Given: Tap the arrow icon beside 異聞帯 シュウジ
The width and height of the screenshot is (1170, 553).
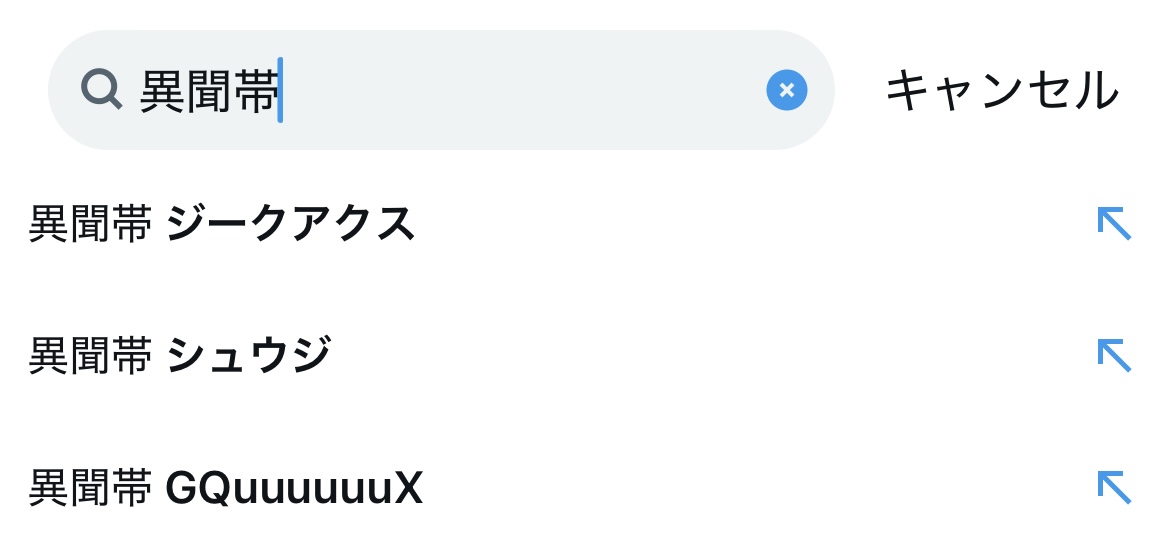Looking at the screenshot, I should (1113, 356).
